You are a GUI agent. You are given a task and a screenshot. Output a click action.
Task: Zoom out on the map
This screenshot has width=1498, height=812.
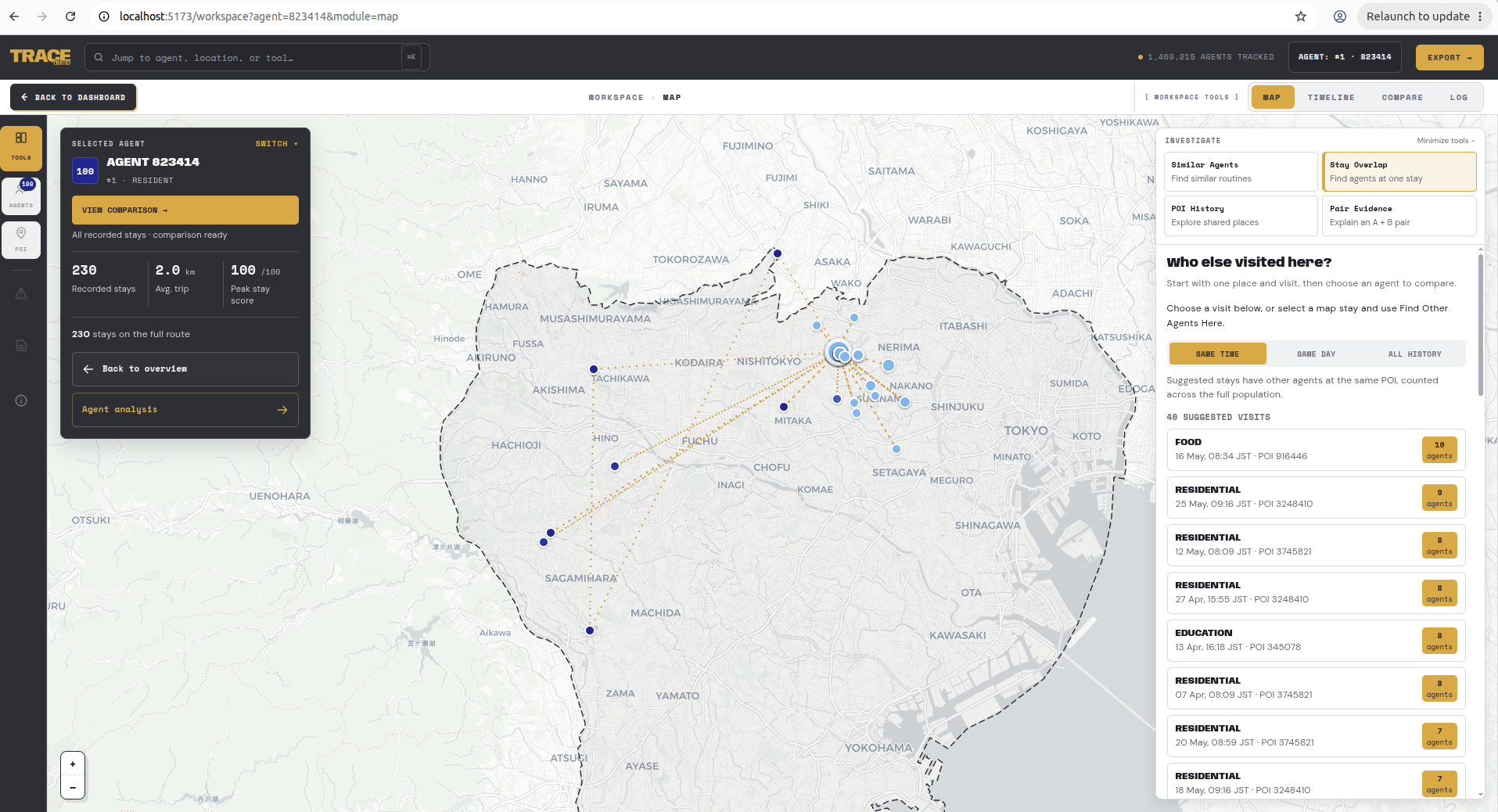[x=73, y=788]
